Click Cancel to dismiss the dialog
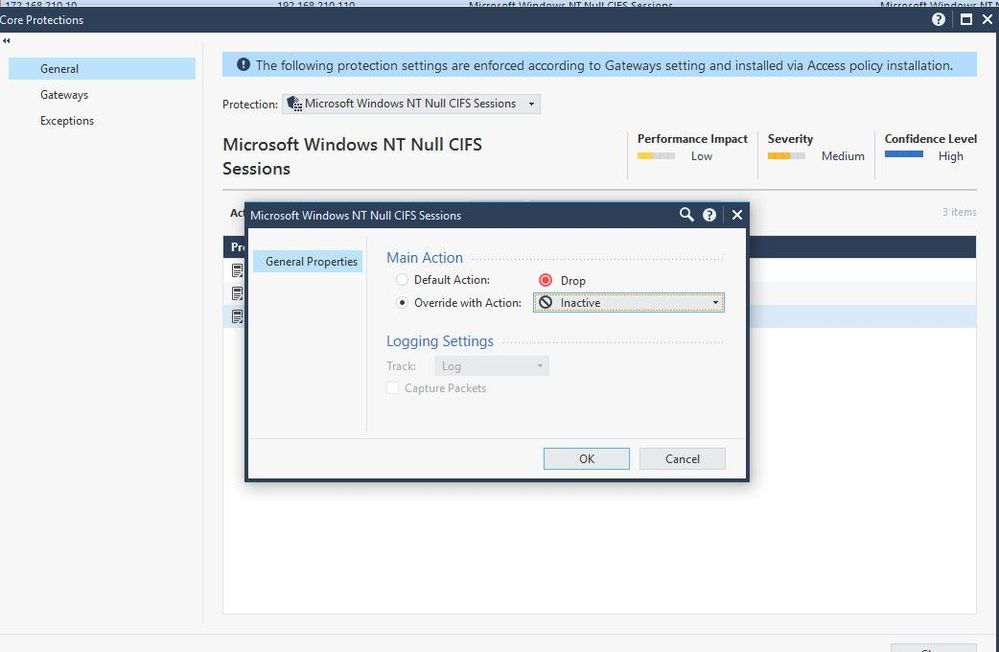This screenshot has width=999, height=652. (x=682, y=458)
